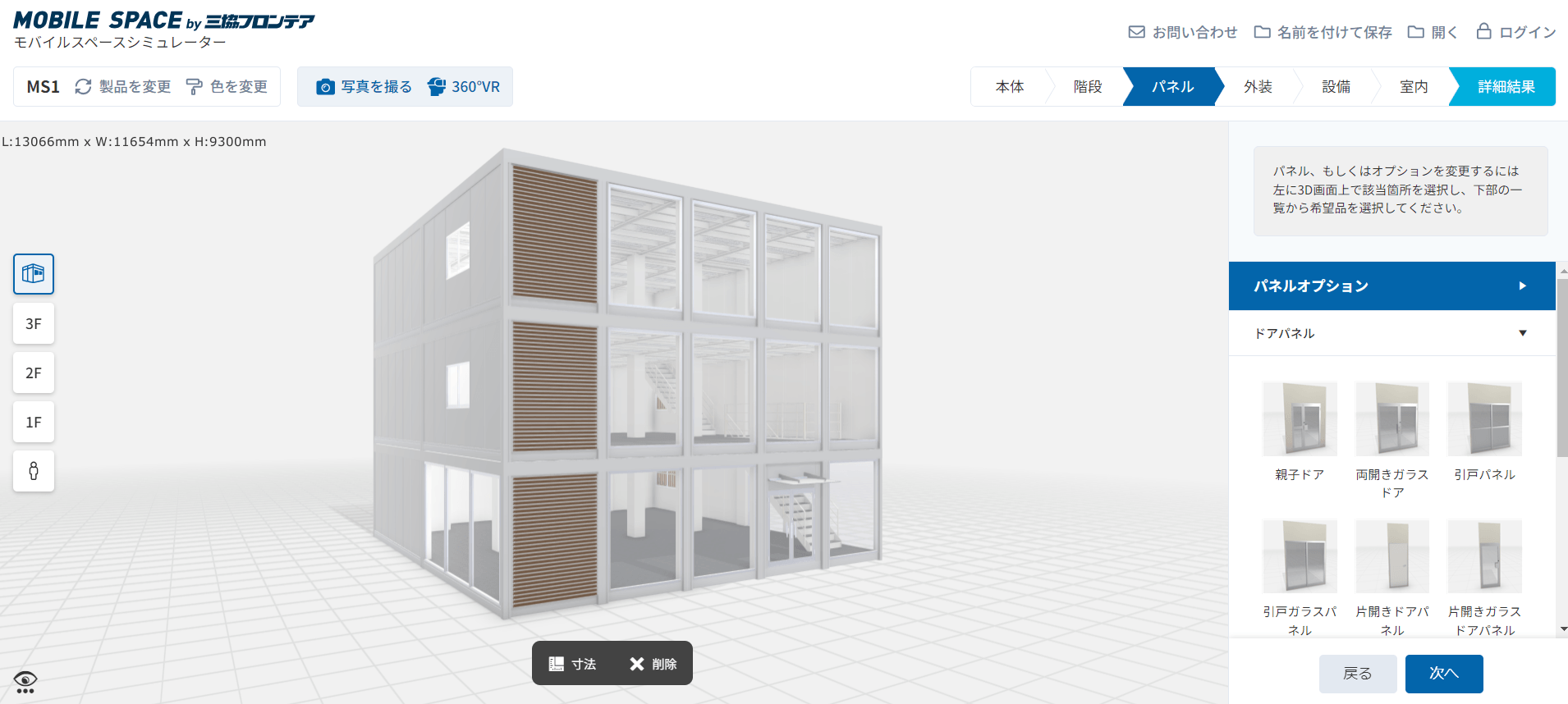1568x704 pixels.
Task: Switch to the 1F floor view
Action: 34,422
